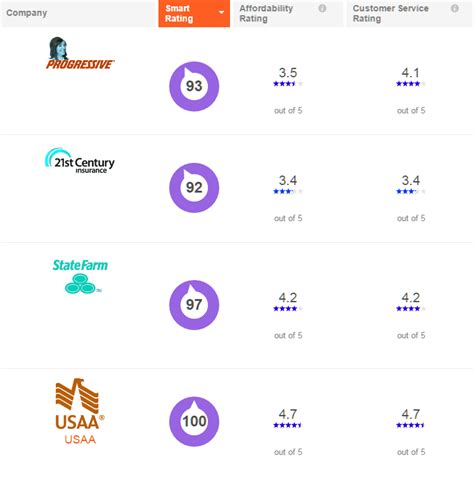The image size is (474, 479).
Task: Click the Smart Rating 92 badge
Action: click(194, 187)
